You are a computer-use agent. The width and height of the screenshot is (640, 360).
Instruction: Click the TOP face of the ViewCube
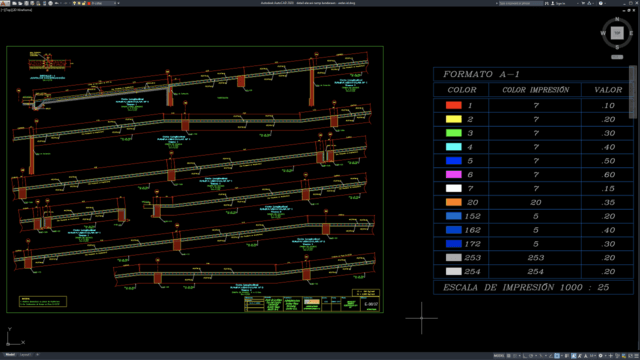[x=617, y=33]
